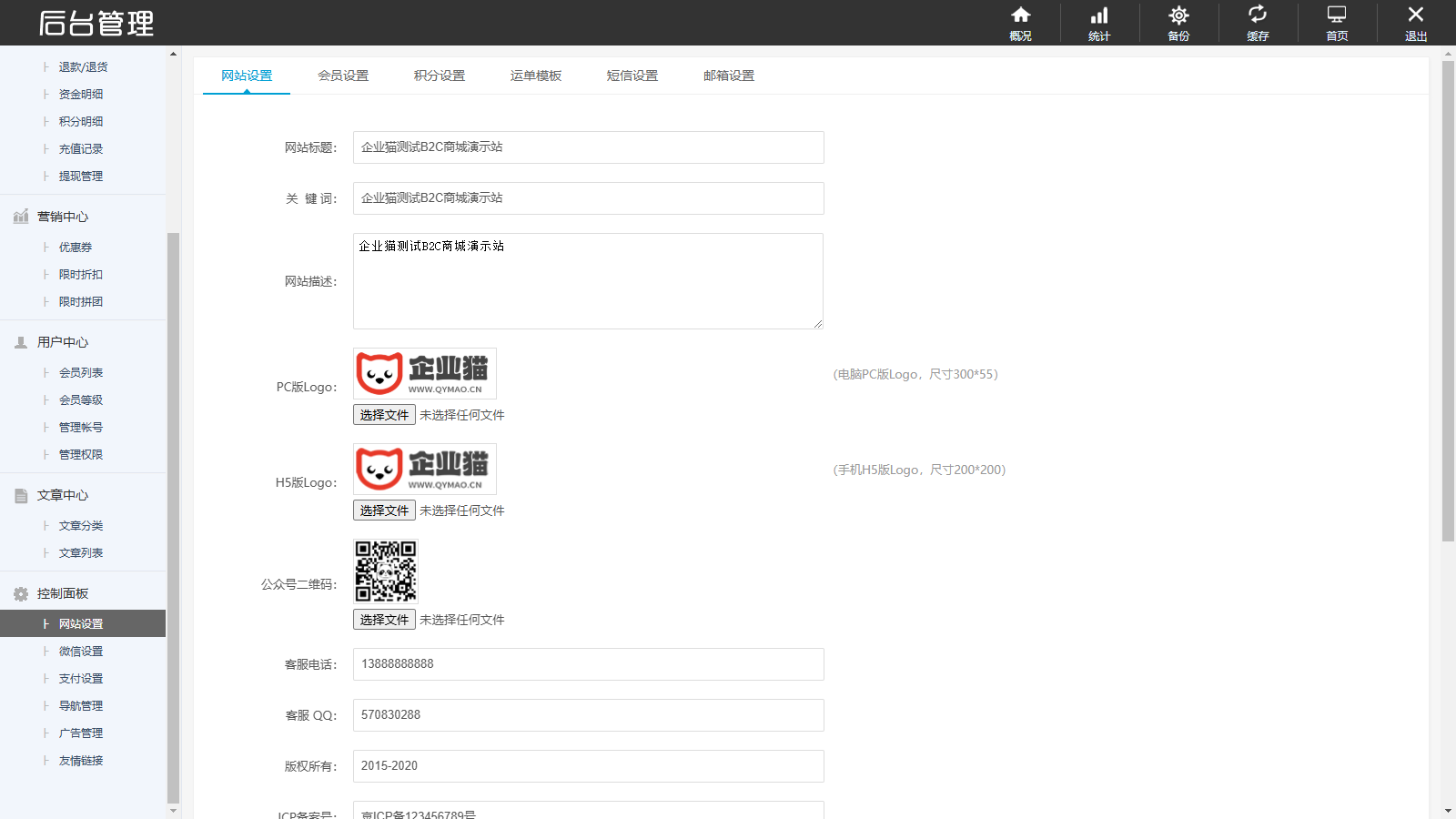Go to 首页 monitor icon
The image size is (1456, 819).
tap(1337, 15)
